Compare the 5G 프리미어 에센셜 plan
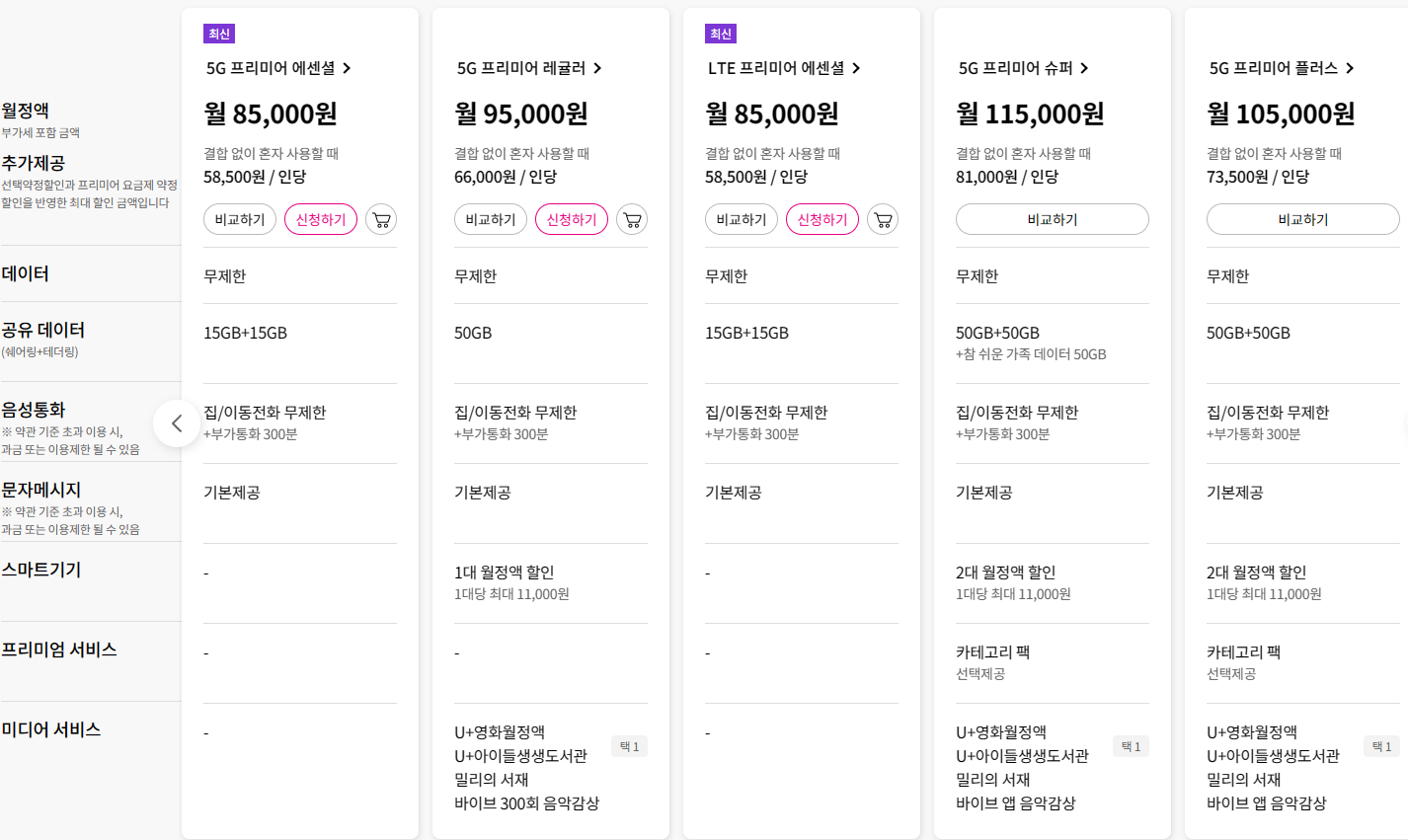The height and width of the screenshot is (840, 1408). (240, 219)
